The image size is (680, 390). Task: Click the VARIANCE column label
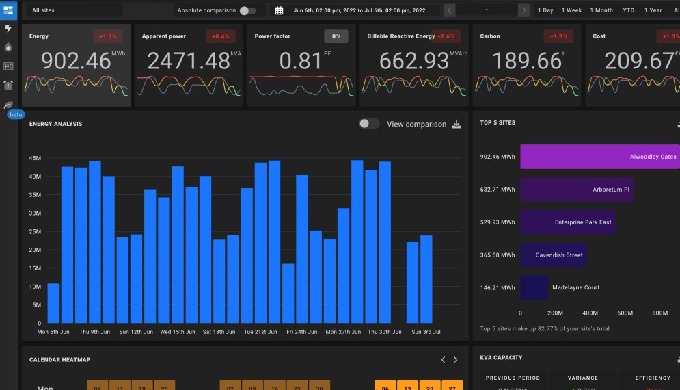click(582, 378)
